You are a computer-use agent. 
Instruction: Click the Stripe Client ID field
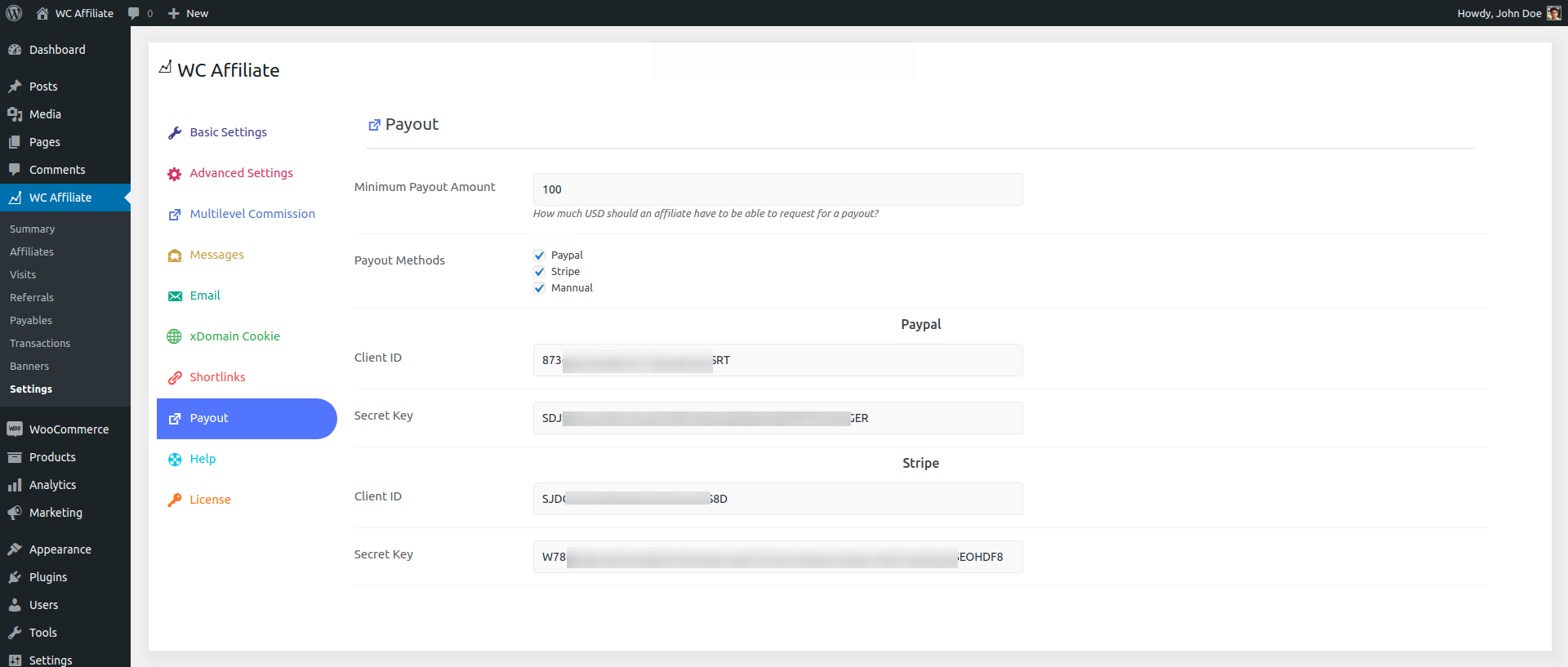coord(777,499)
